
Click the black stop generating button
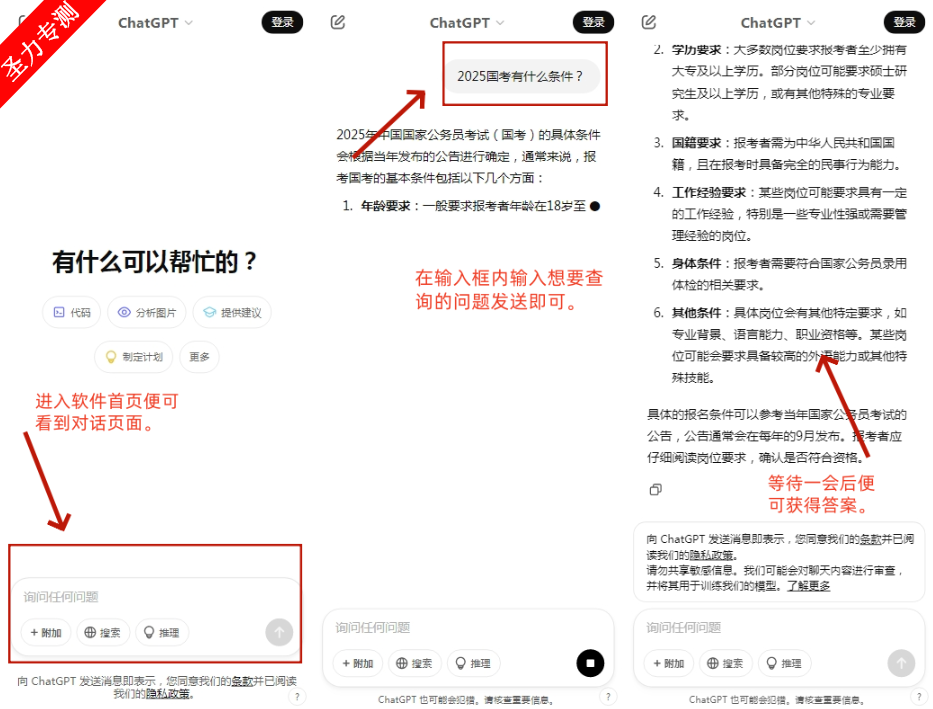[x=590, y=663]
